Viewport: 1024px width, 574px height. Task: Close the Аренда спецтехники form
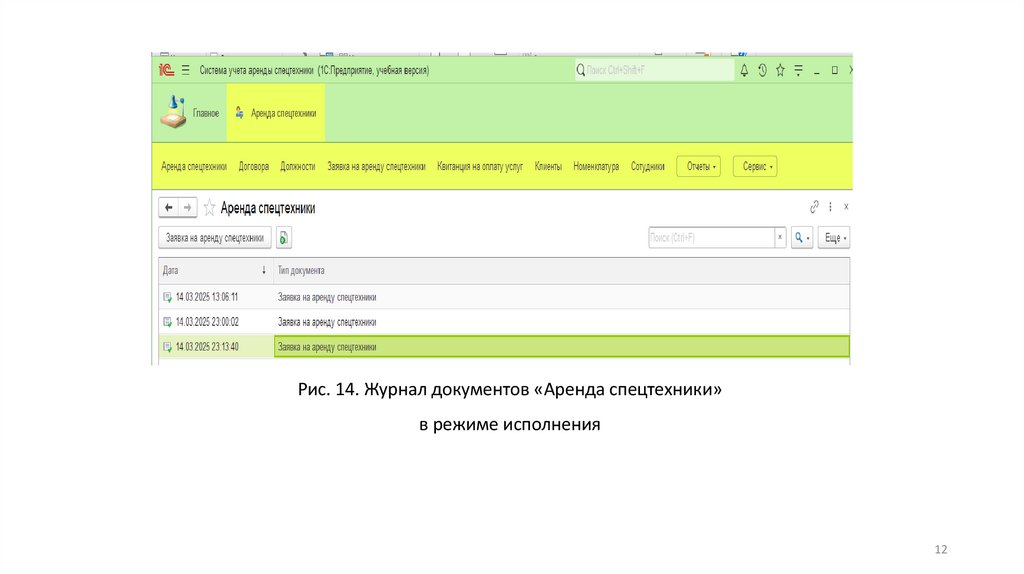coord(846,207)
